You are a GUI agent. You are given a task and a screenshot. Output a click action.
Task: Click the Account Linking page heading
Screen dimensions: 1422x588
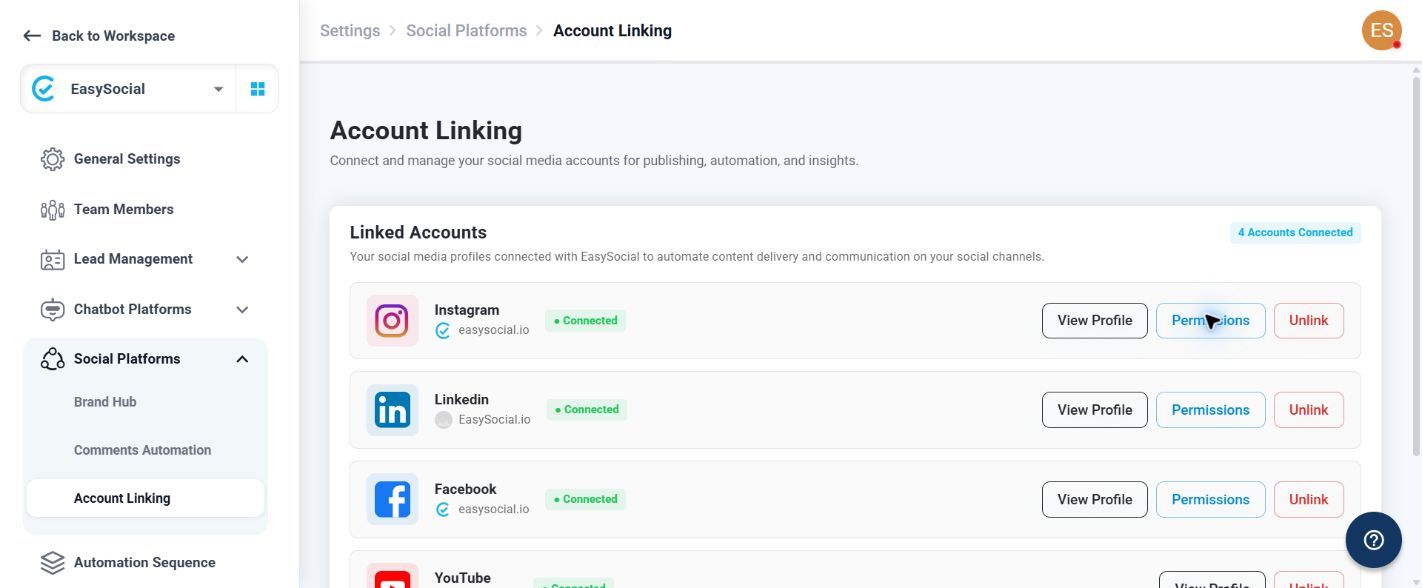pyautogui.click(x=426, y=131)
